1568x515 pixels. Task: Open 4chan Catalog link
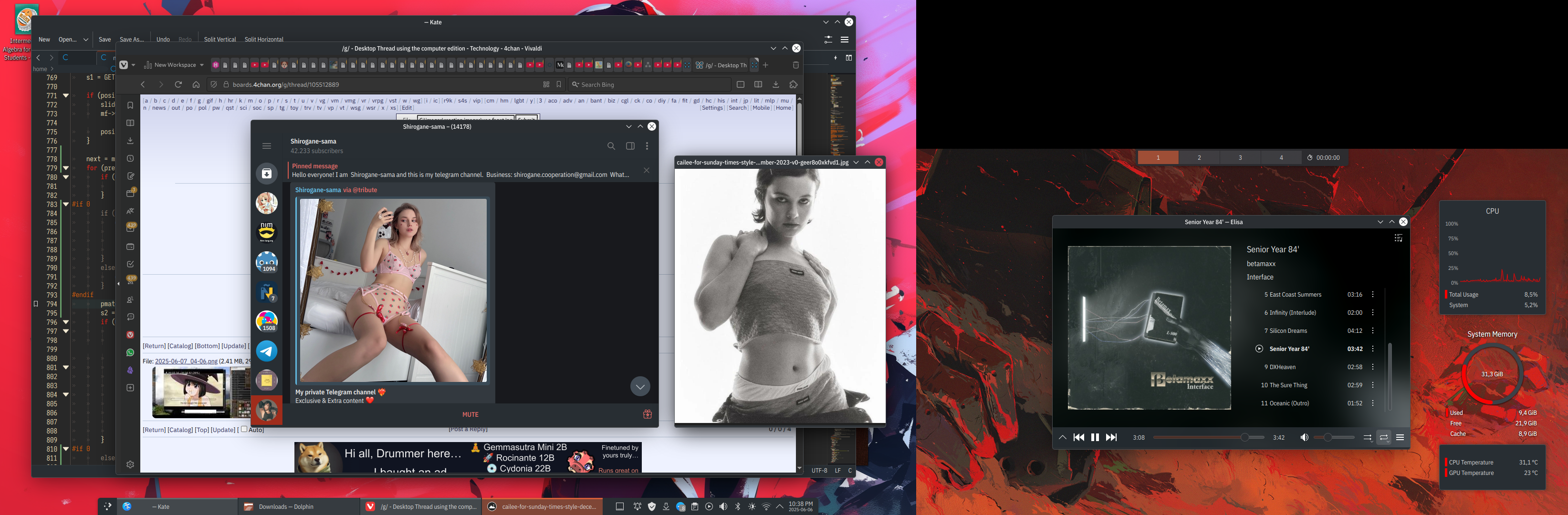[180, 346]
